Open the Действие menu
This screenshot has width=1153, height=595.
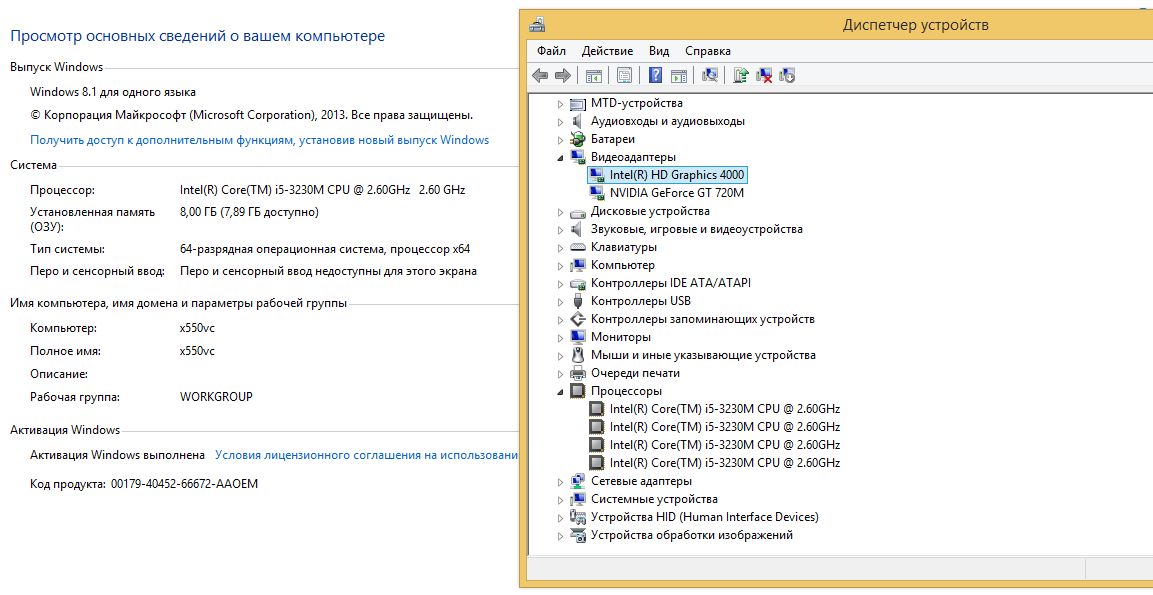point(607,51)
